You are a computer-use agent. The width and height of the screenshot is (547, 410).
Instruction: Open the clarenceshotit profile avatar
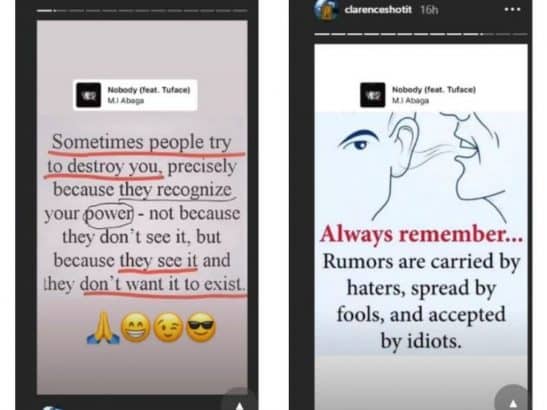point(326,10)
